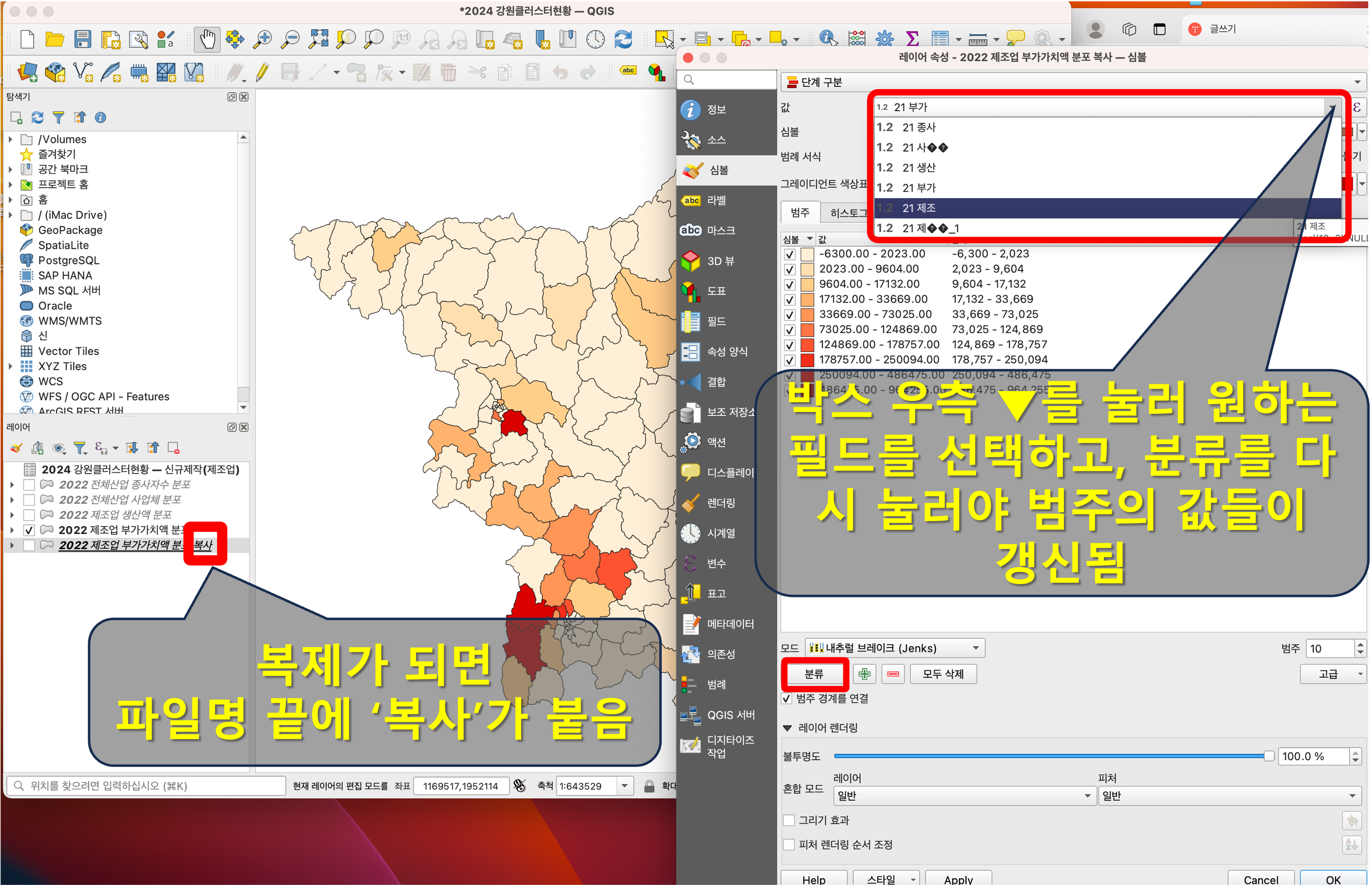This screenshot has height=885, width=1372.
Task: Uncheck the 2022 제조업 부가가치액 분포 layer
Action: 29,530
